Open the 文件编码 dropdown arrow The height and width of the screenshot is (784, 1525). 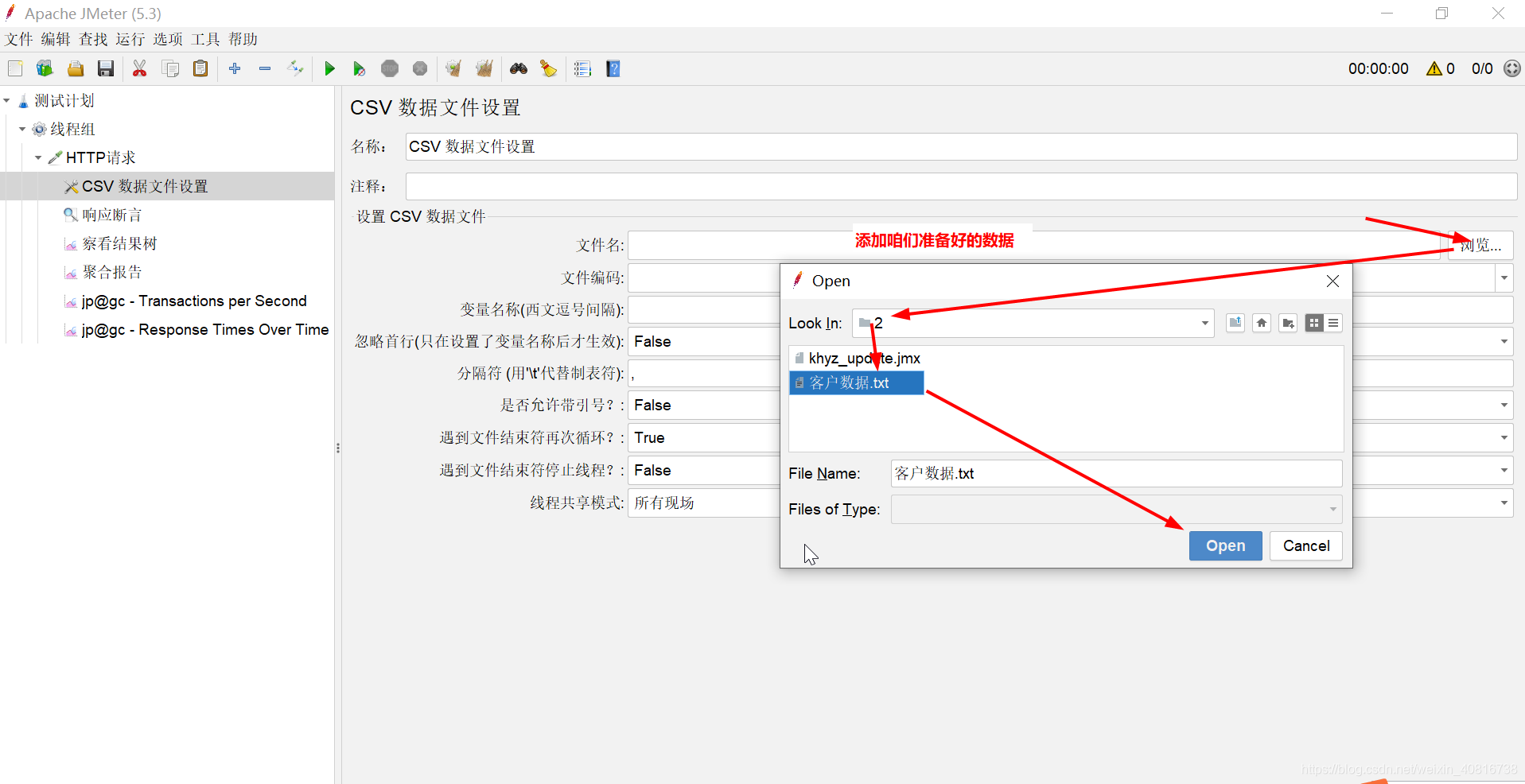(1504, 278)
